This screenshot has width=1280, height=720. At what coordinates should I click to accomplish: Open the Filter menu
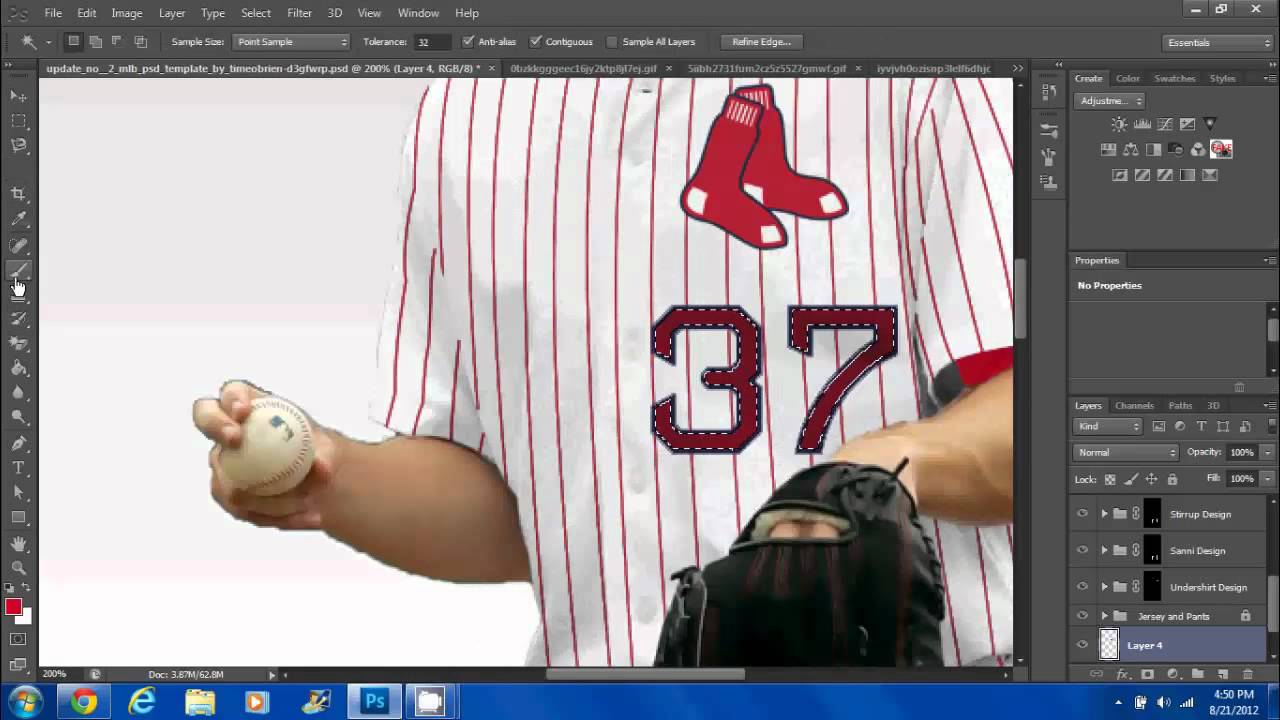click(x=299, y=13)
